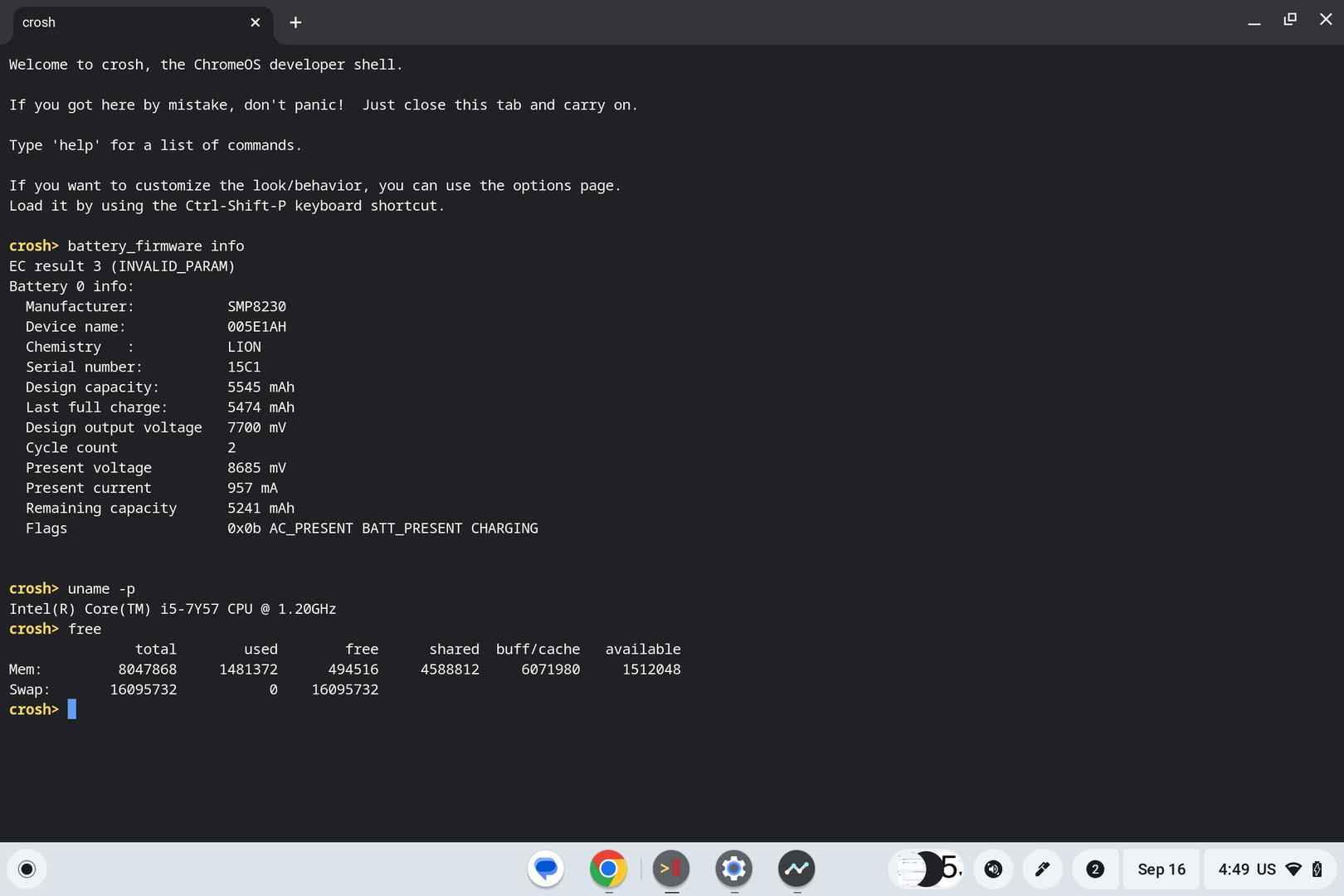Click the device name value '005E1AH'
The width and height of the screenshot is (1344, 896).
coord(257,327)
